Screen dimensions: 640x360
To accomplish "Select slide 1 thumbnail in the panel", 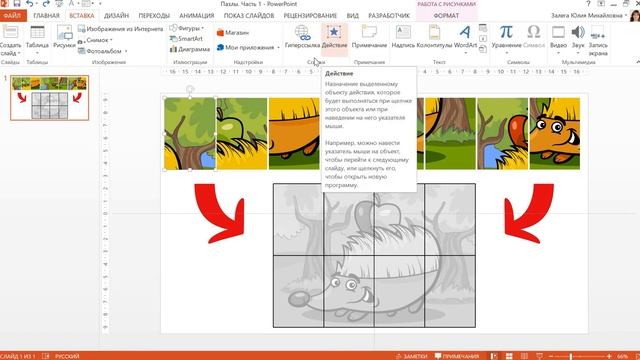I will (x=49, y=98).
